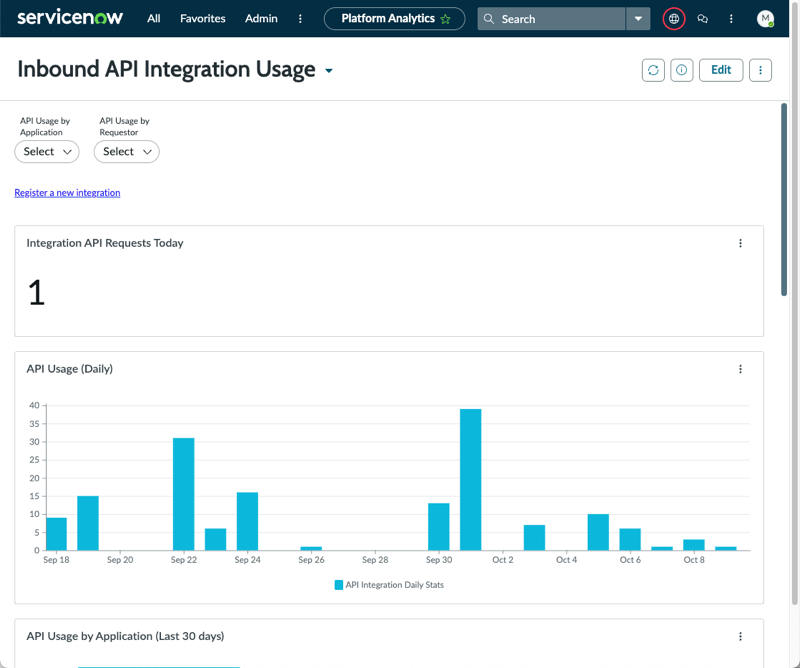Viewport: 800px width, 668px height.
Task: Click the Sep 18 axis label
Action: click(56, 560)
